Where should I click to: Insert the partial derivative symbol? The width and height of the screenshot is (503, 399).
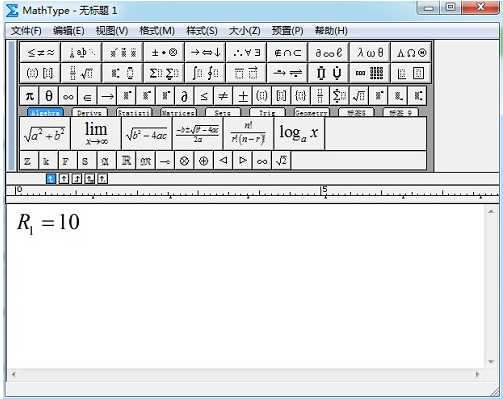pyautogui.click(x=184, y=96)
